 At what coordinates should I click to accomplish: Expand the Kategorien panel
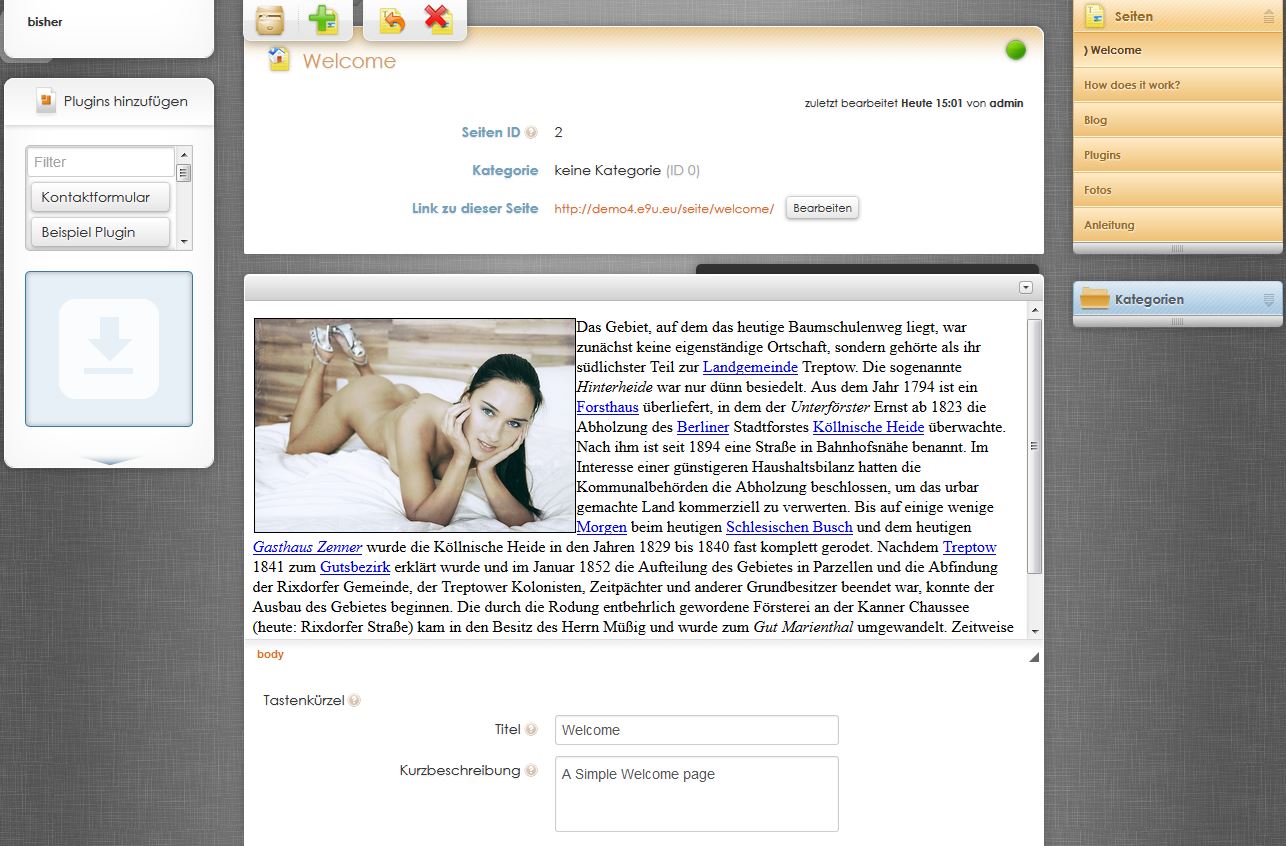pyautogui.click(x=1269, y=299)
